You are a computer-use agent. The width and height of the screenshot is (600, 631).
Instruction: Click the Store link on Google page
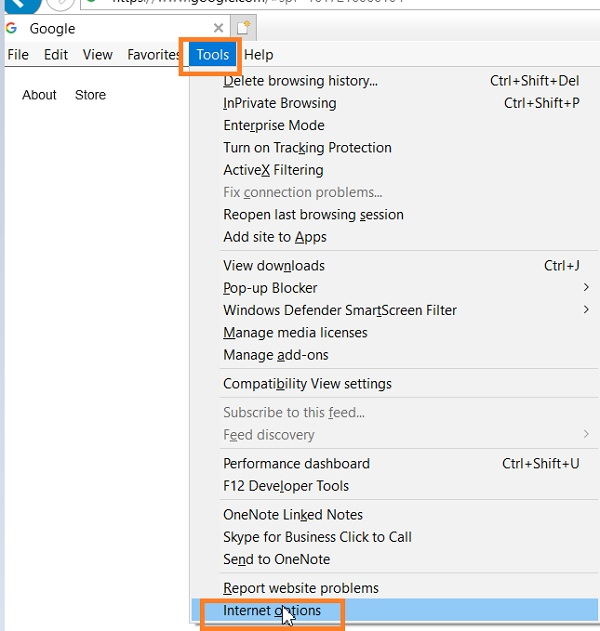90,95
